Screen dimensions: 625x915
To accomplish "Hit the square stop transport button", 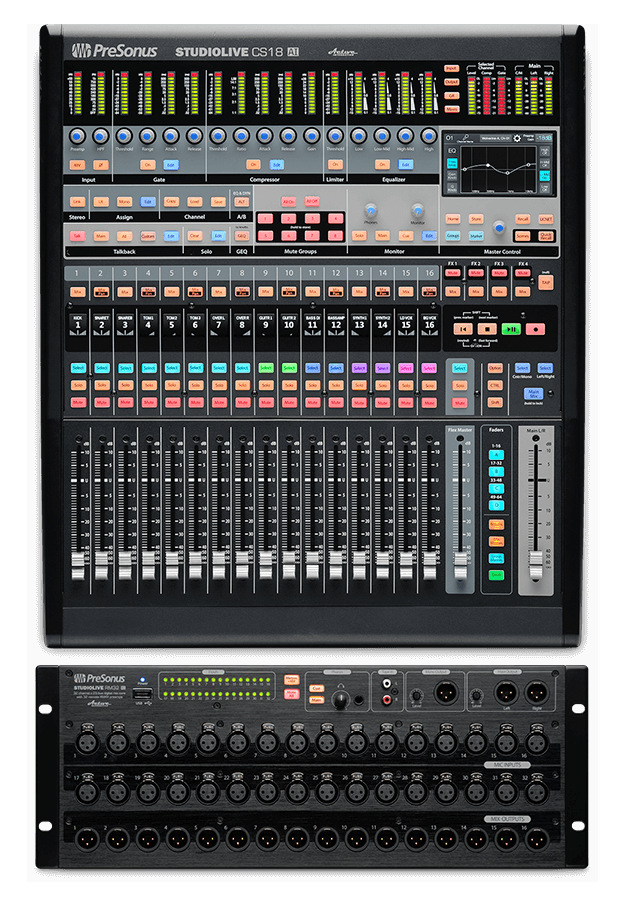I will coord(487,329).
